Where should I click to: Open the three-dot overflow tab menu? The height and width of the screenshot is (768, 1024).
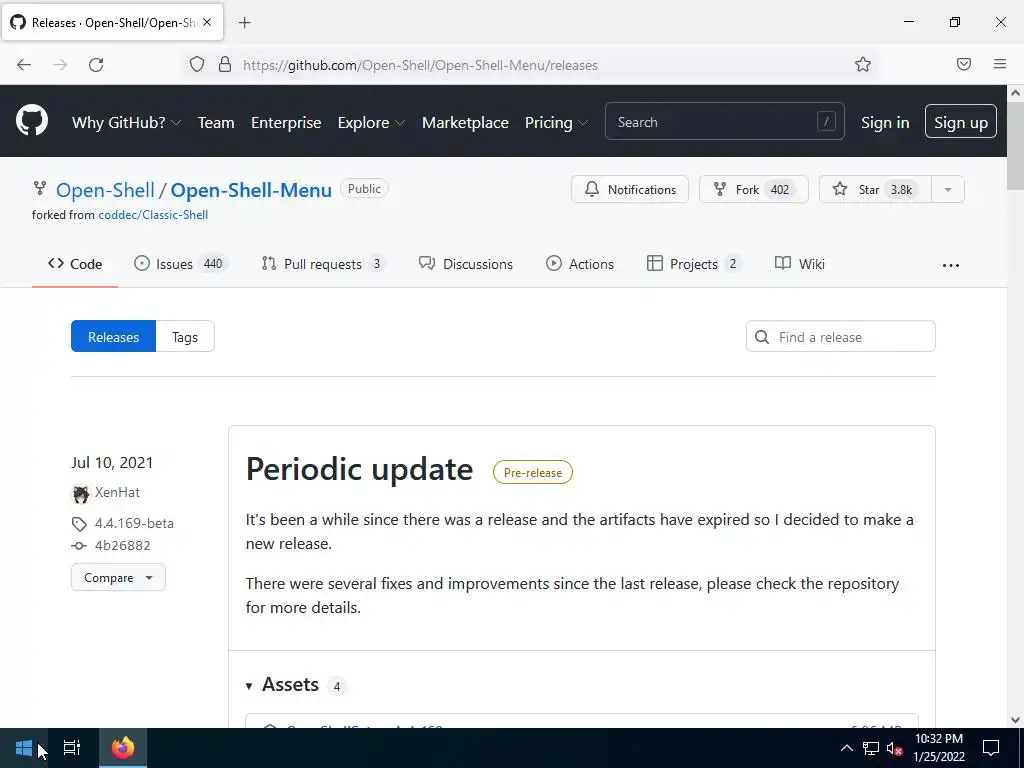point(951,265)
